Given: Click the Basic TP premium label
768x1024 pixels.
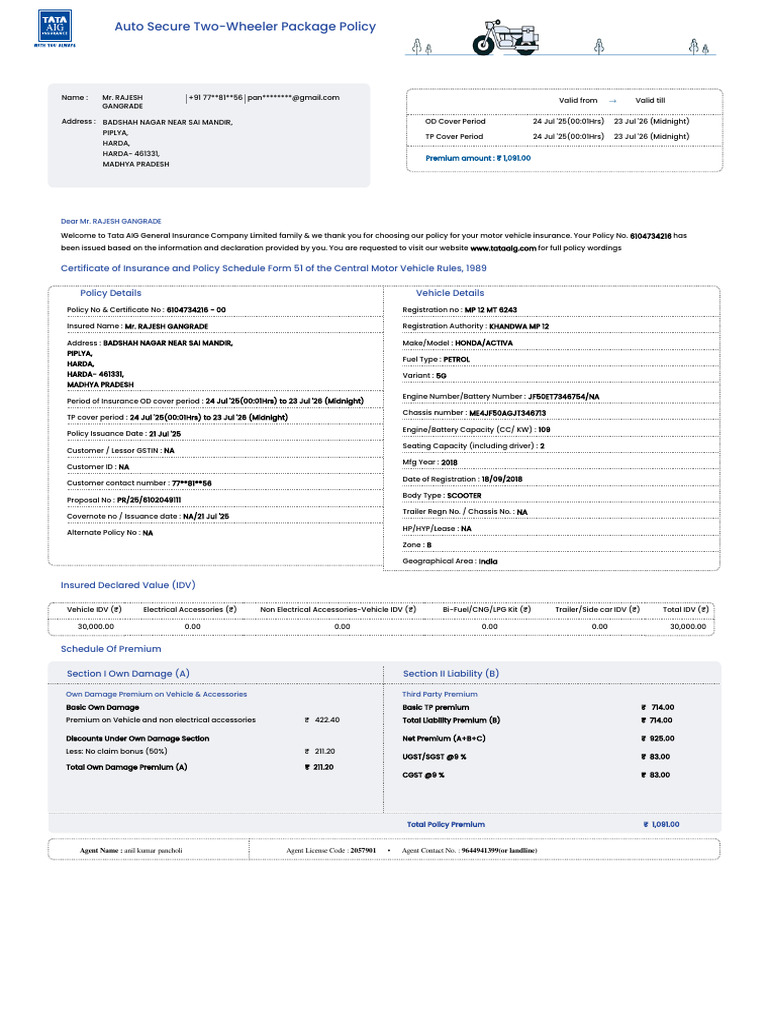Looking at the screenshot, I should pos(436,707).
